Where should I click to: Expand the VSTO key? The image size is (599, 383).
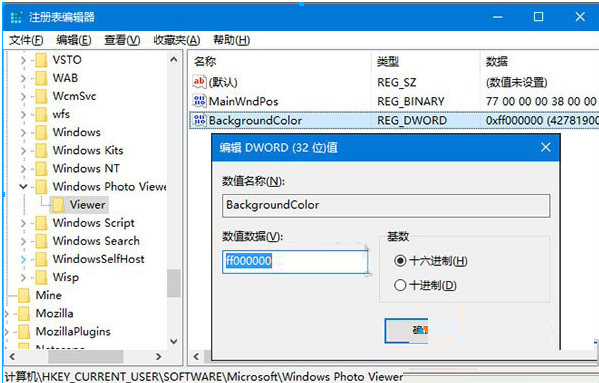(x=23, y=60)
